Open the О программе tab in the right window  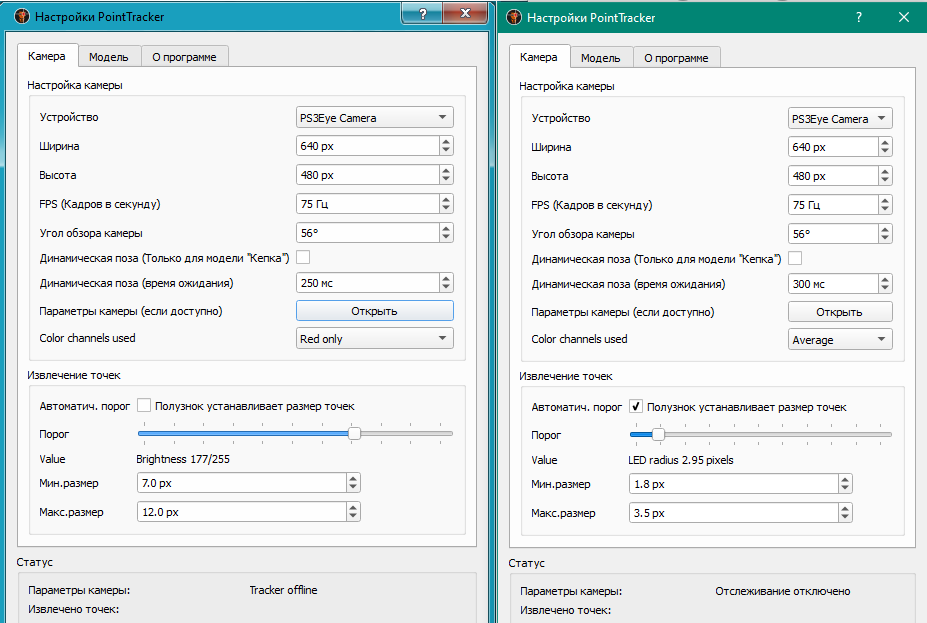click(x=676, y=58)
